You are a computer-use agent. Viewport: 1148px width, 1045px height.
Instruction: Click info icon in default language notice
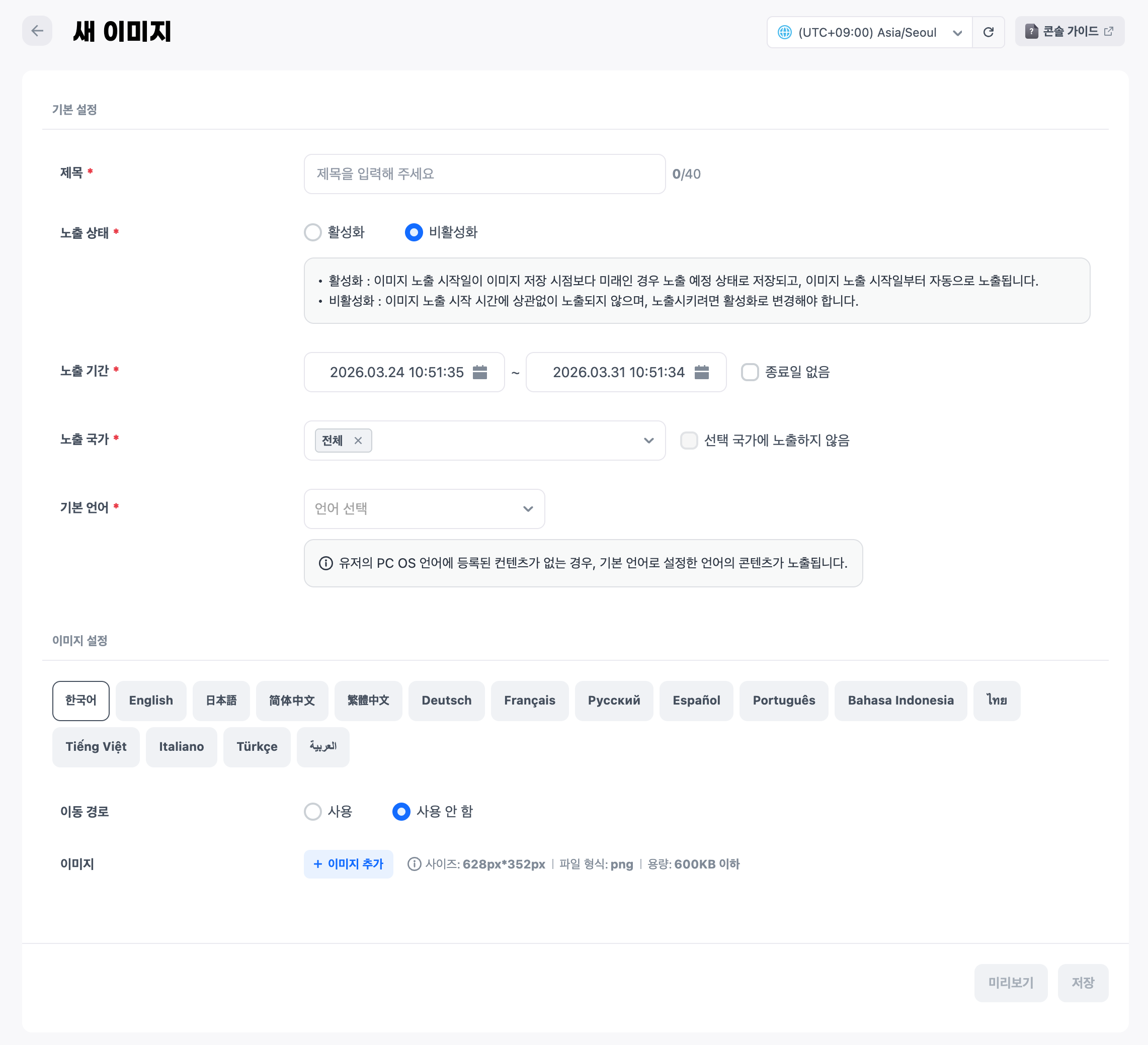325,563
